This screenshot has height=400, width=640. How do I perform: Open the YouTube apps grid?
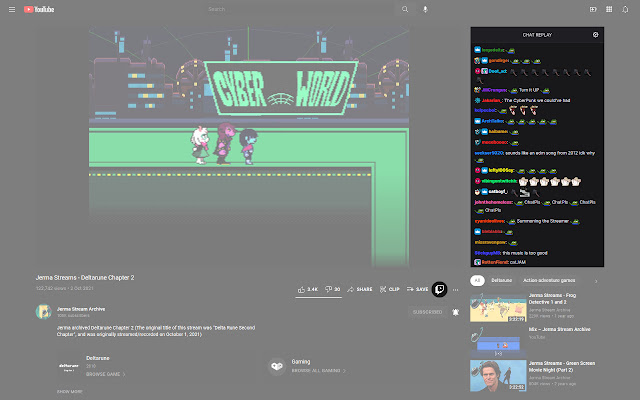pos(609,9)
